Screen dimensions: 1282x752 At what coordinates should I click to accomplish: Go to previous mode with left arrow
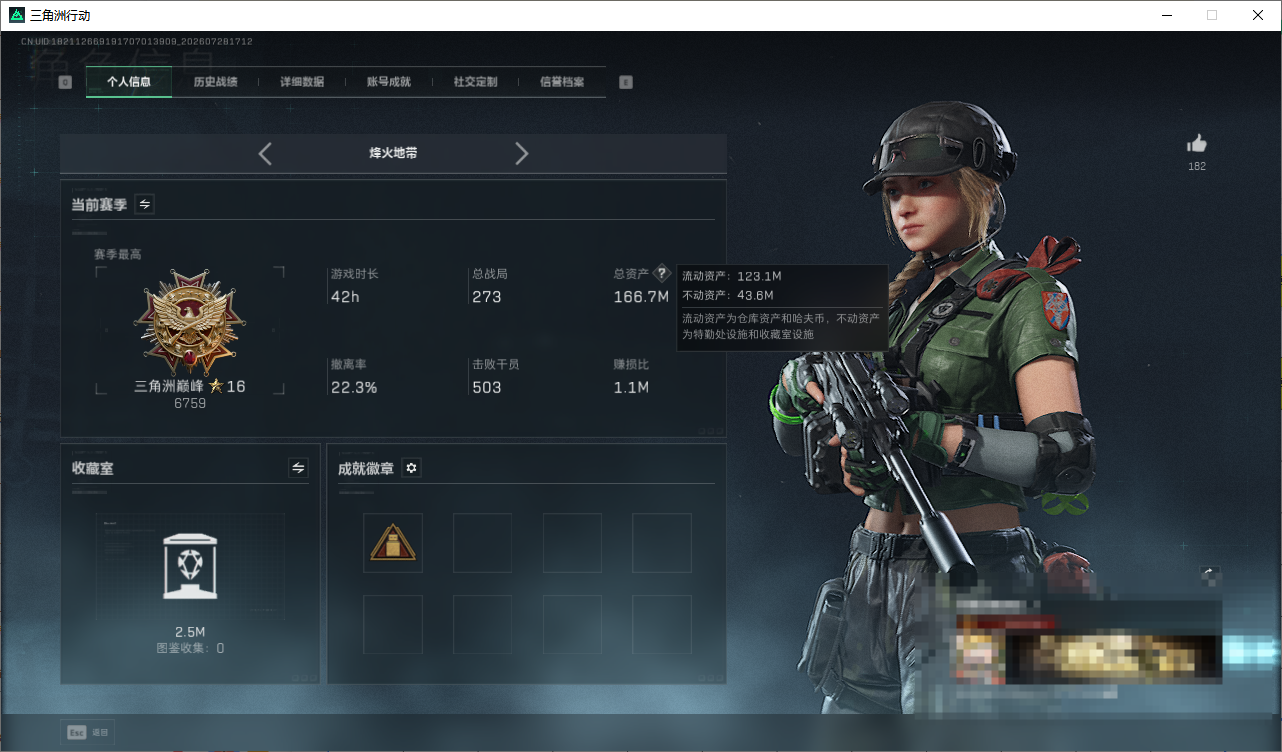(265, 153)
